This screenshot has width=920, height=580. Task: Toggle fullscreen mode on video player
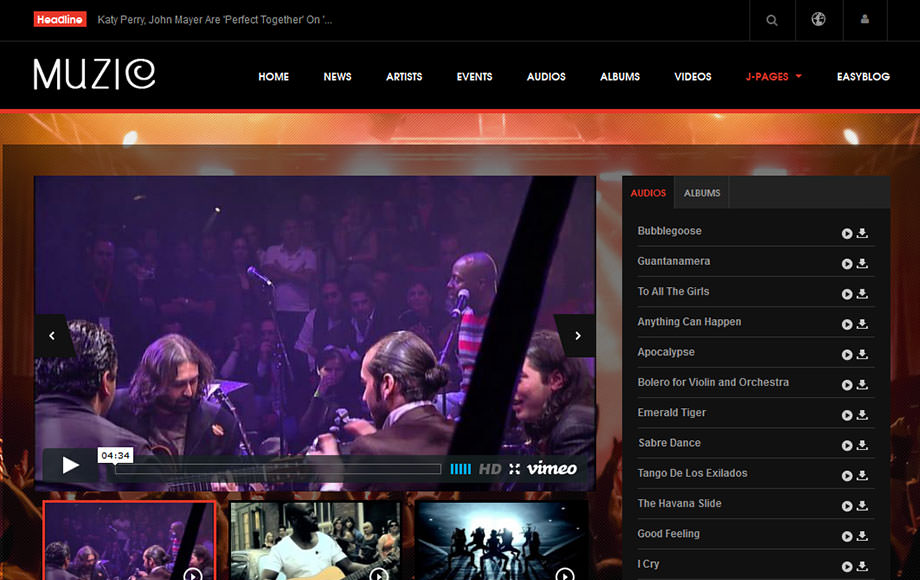point(514,468)
